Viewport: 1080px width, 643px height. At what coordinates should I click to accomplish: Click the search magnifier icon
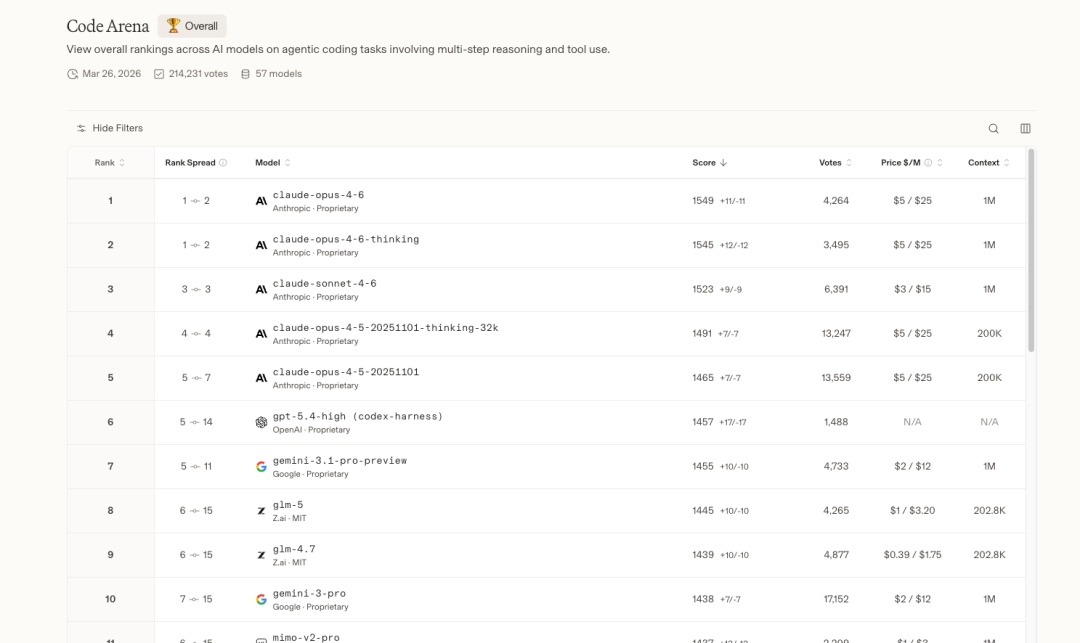tap(993, 128)
